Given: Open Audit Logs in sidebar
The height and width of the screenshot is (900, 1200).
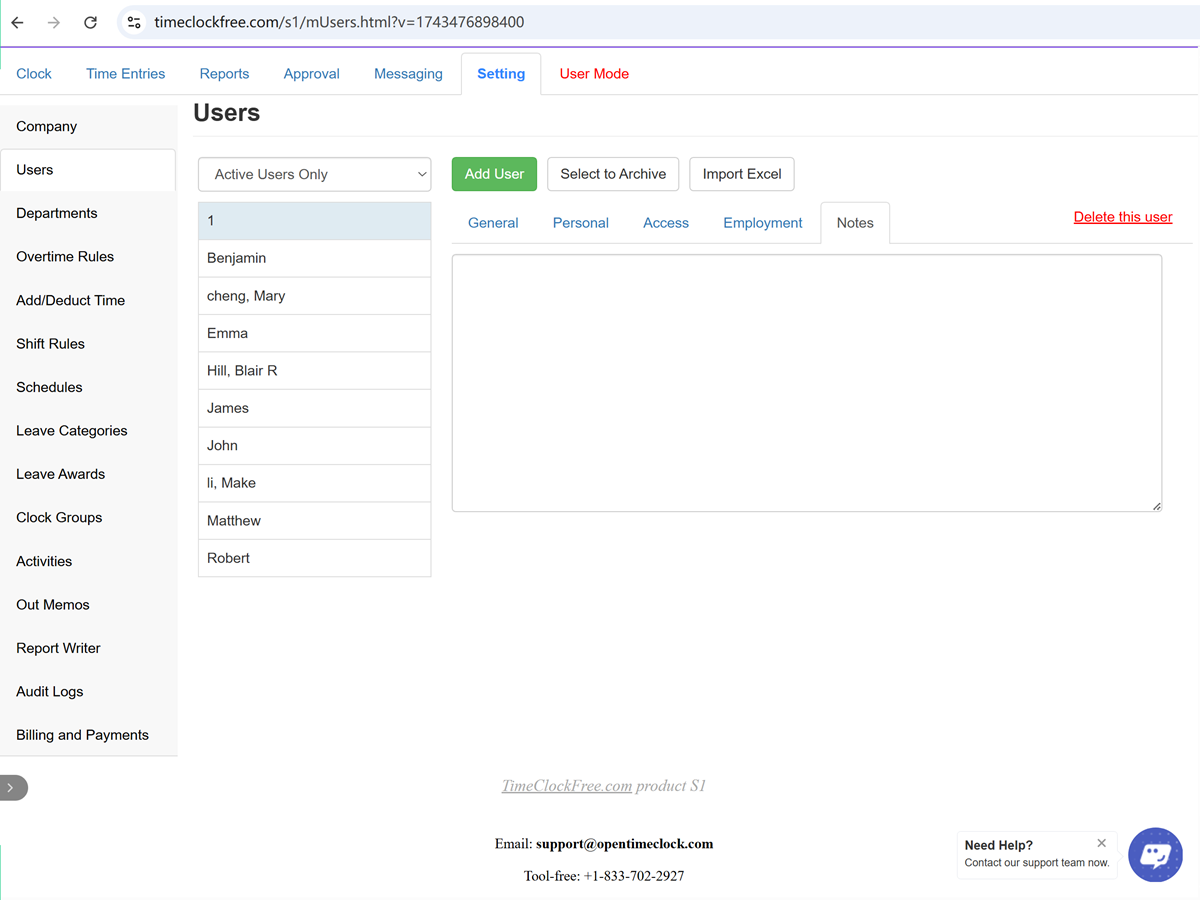Looking at the screenshot, I should point(88,692).
